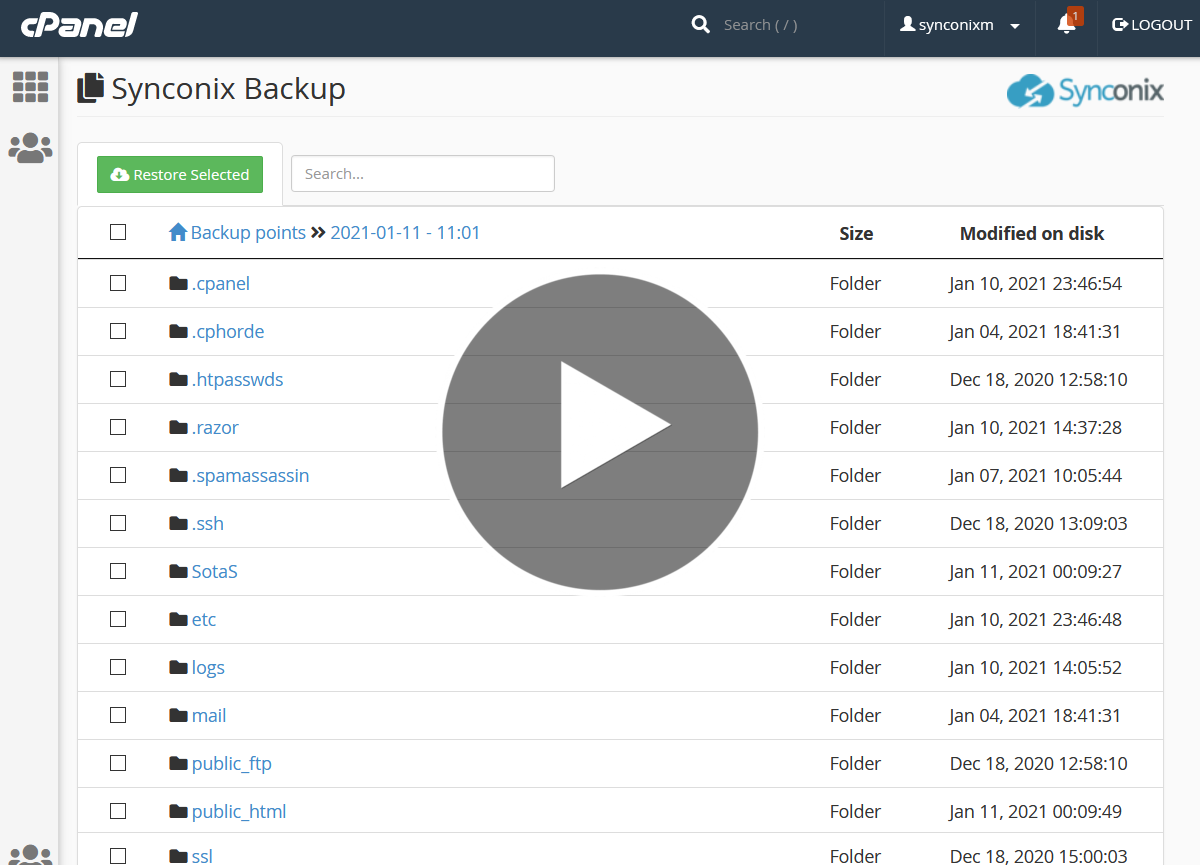Open the apps grid icon in left sidebar
The width and height of the screenshot is (1200, 865).
tap(30, 88)
